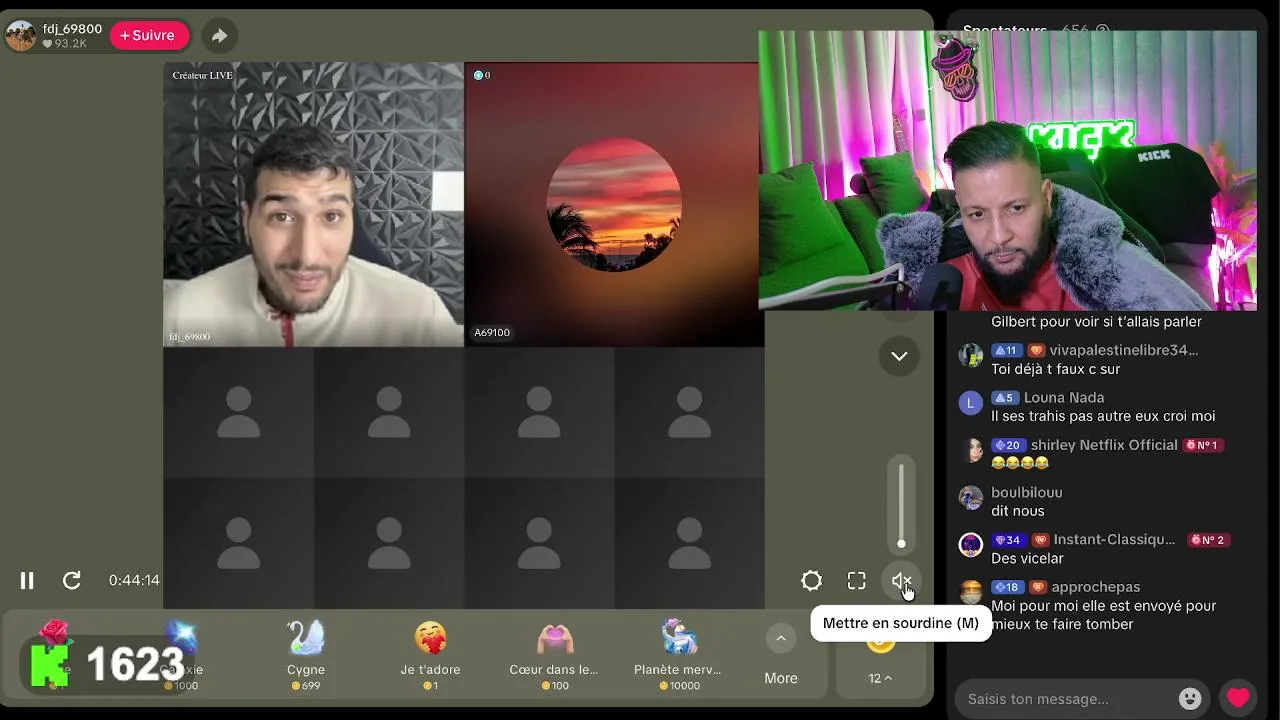Send the Cœur dans le... gift

554,655
